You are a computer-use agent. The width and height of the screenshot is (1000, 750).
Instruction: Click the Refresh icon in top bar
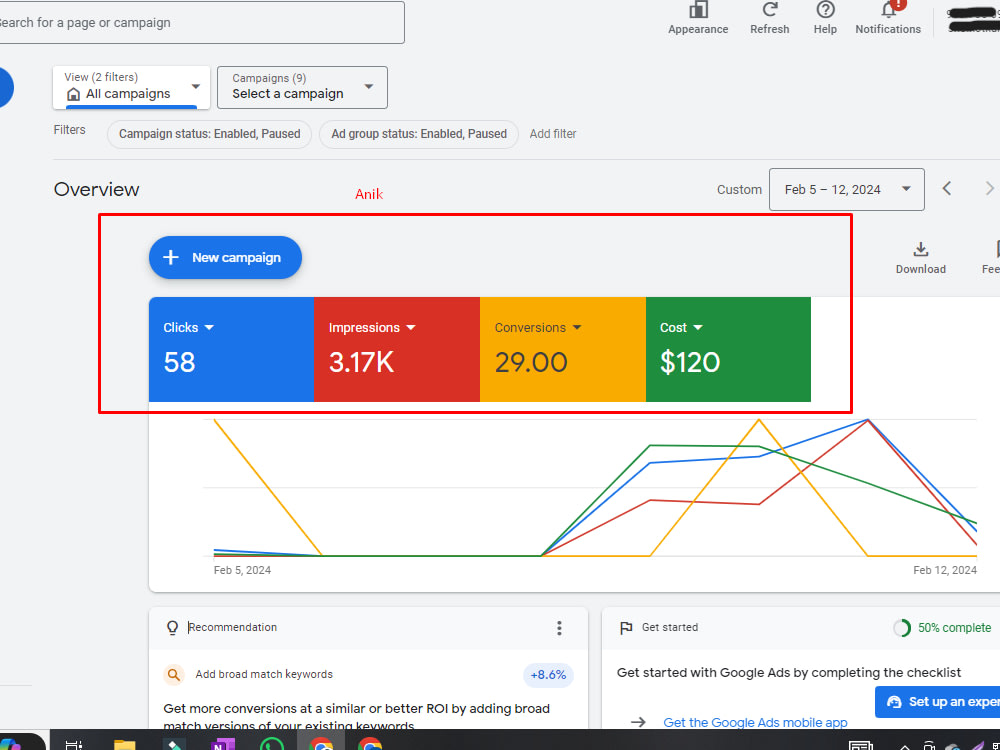[x=770, y=10]
